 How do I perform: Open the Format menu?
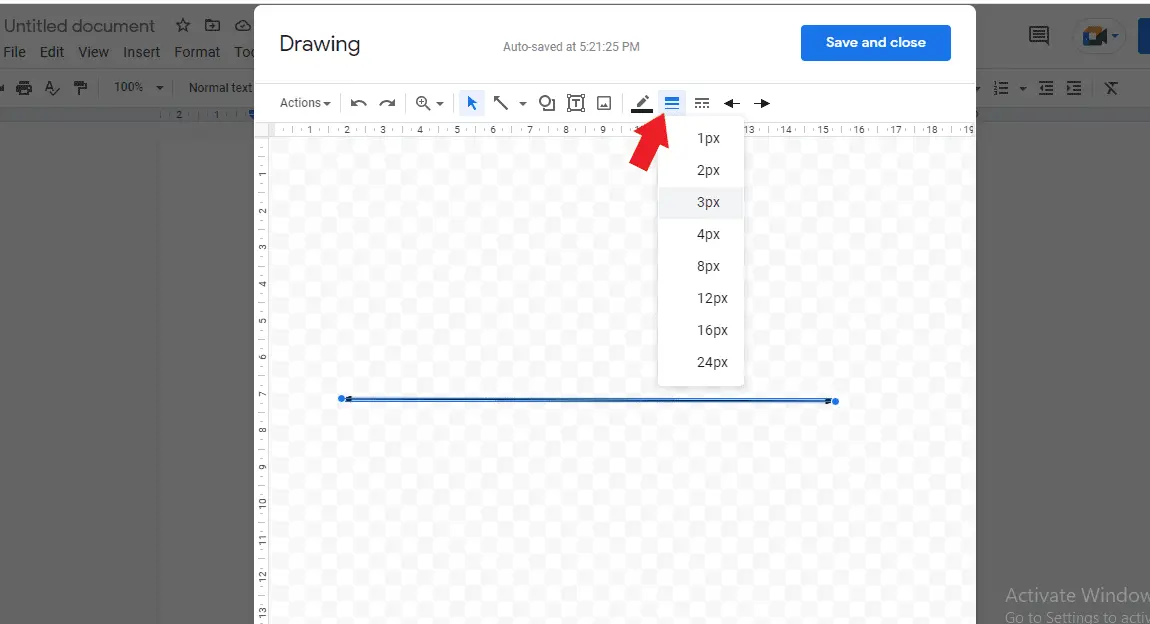click(x=197, y=52)
